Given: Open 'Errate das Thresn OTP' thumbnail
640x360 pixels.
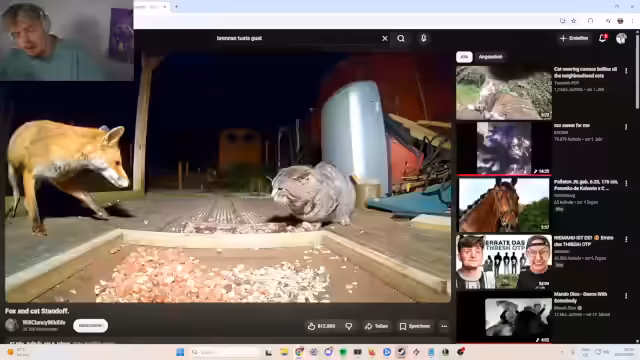Looking at the screenshot, I should click(x=504, y=261).
